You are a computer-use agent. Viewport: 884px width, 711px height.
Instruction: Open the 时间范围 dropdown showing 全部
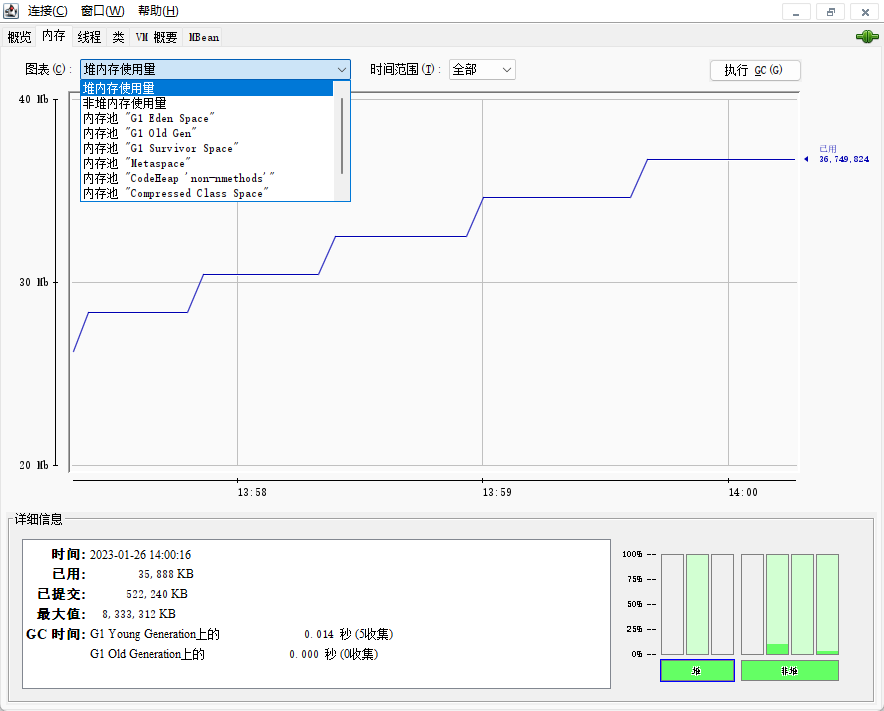pos(482,69)
